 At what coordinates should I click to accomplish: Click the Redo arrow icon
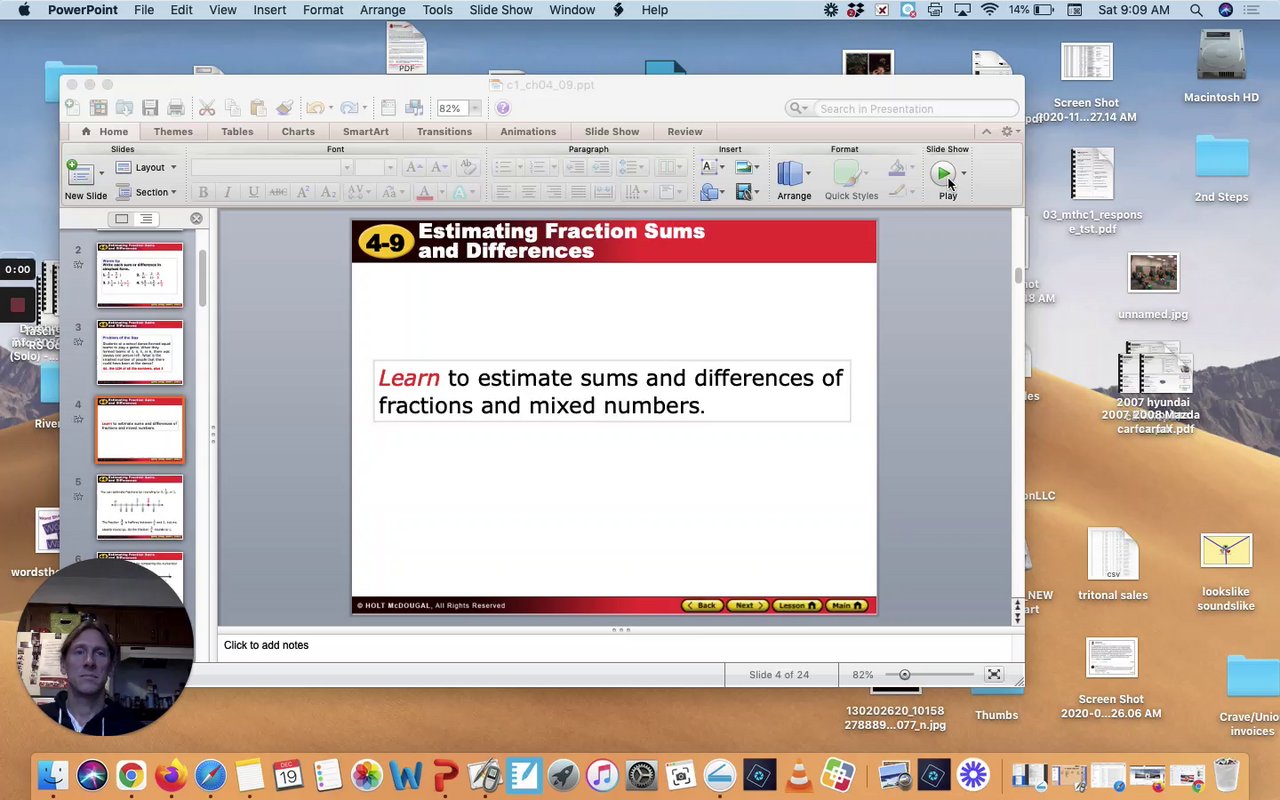coord(348,108)
